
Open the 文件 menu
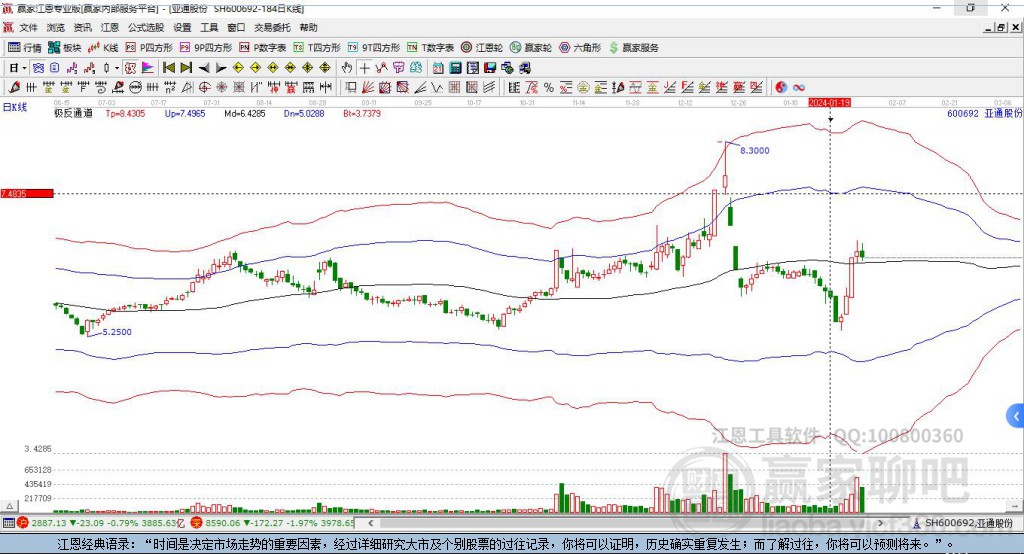pos(28,27)
